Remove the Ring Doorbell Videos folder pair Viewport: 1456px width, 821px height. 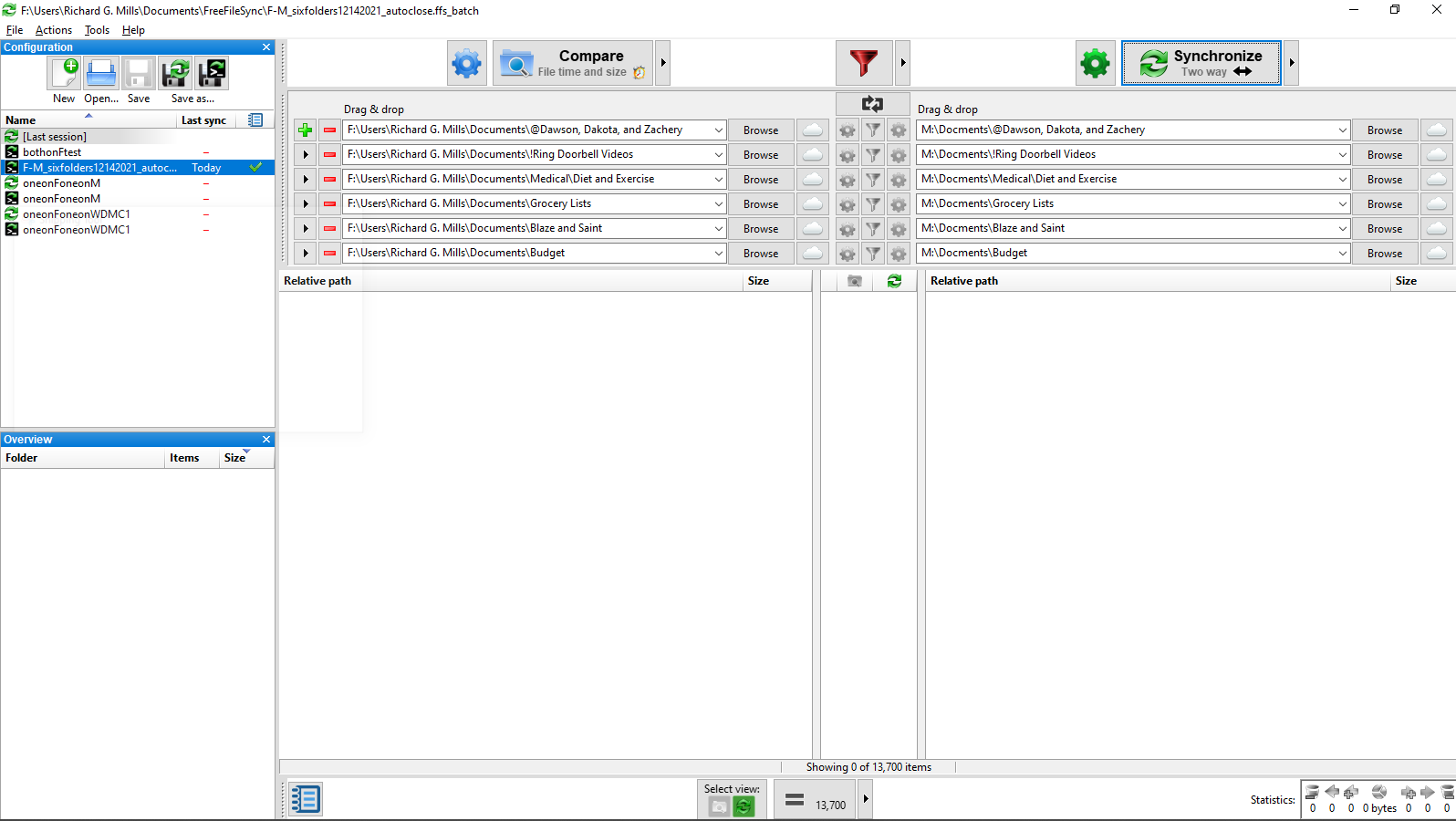coord(329,155)
